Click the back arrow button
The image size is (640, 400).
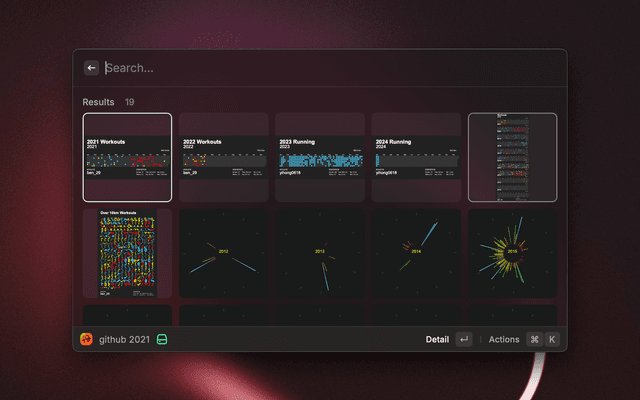(91, 68)
